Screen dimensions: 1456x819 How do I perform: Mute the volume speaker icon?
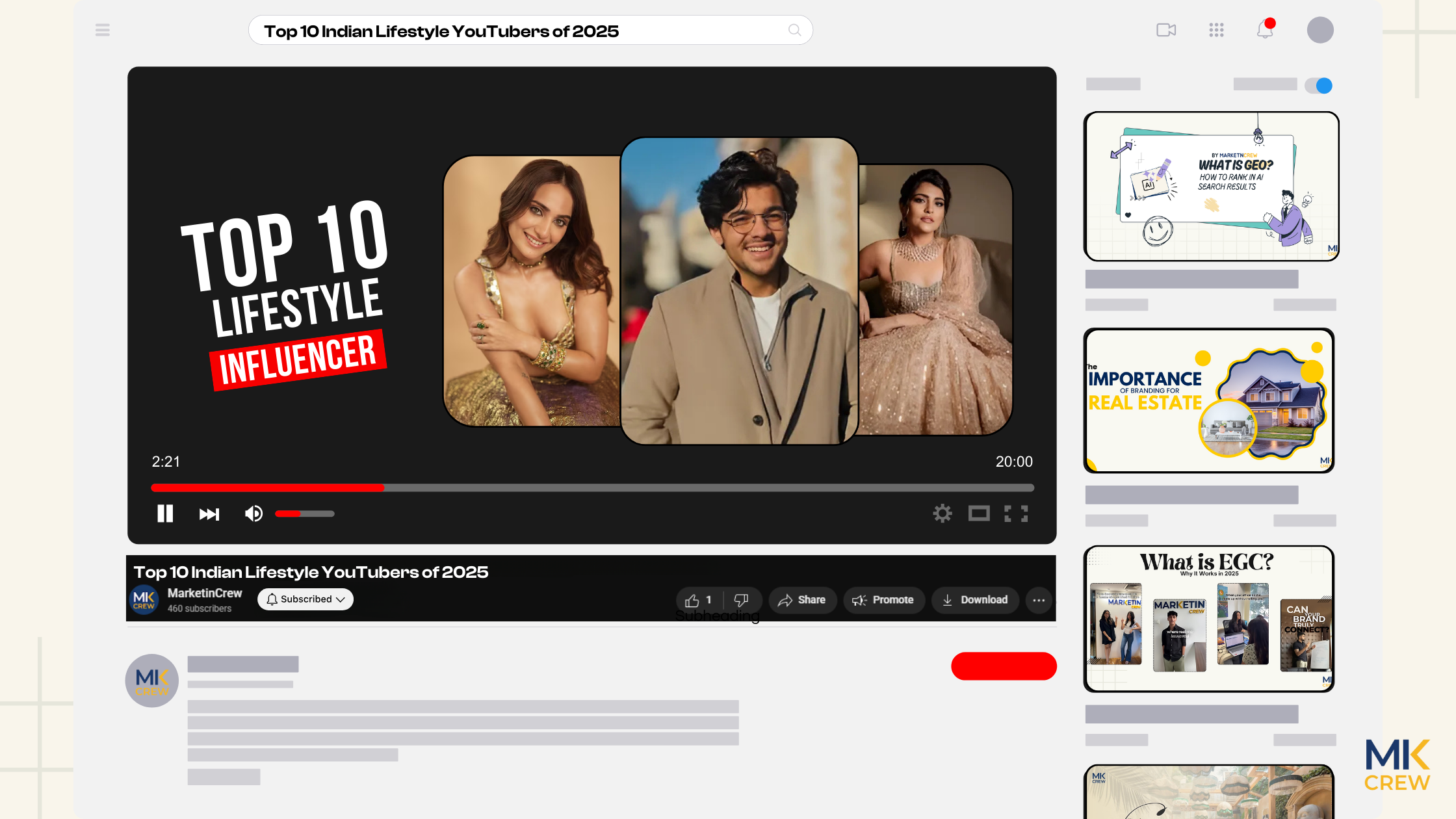pos(253,513)
